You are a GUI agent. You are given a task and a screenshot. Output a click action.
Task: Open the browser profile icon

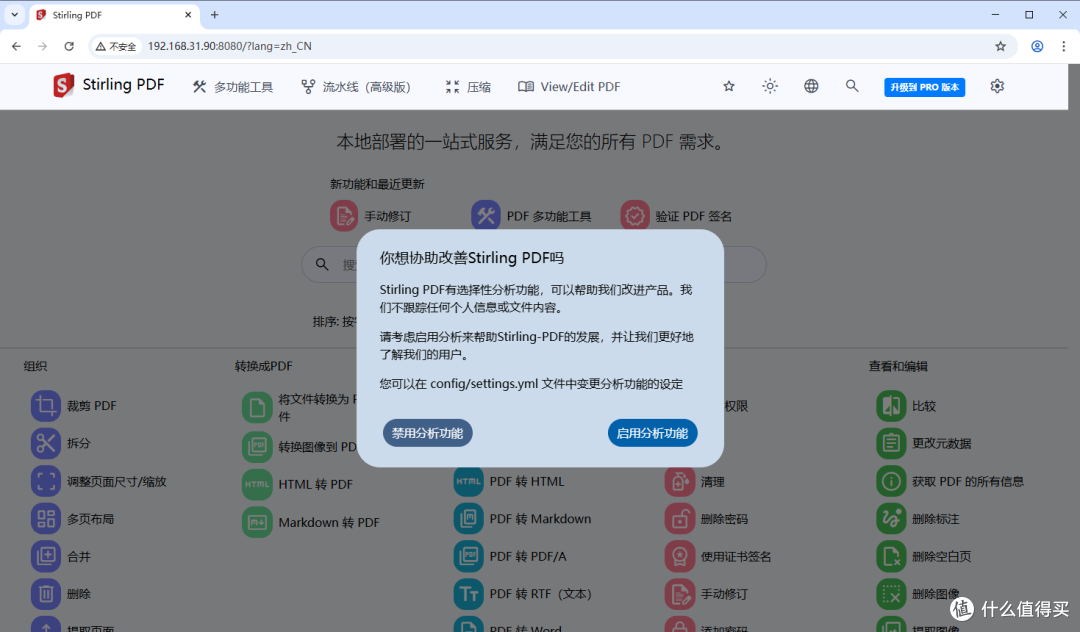coord(1037,46)
